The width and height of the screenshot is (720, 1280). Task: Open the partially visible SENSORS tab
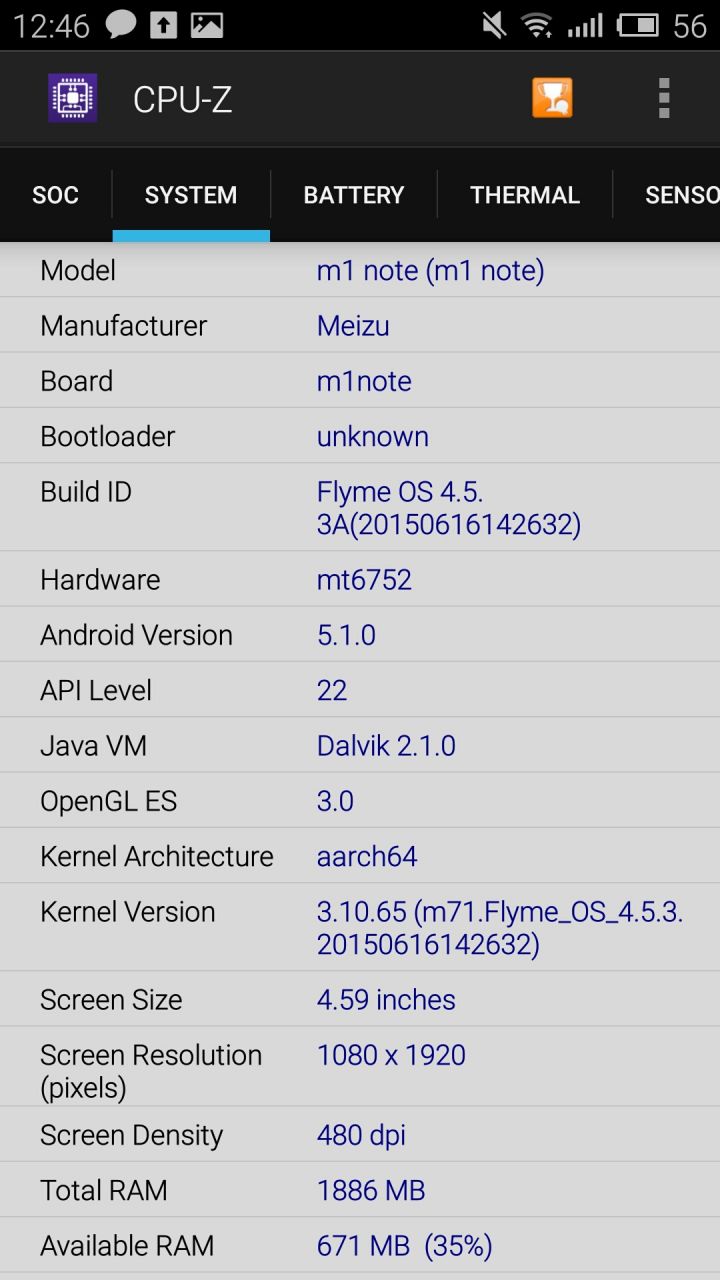[x=667, y=195]
